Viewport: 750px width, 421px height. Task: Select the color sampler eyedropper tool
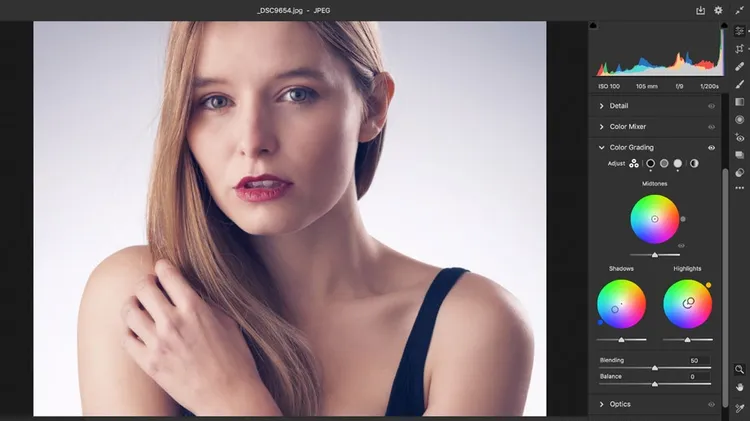(739, 408)
